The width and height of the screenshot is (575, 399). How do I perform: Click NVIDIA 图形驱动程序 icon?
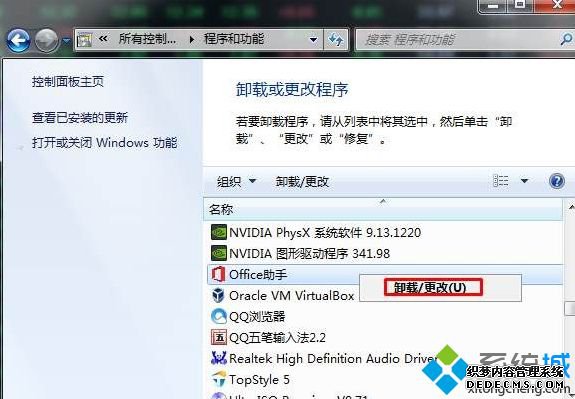(219, 253)
